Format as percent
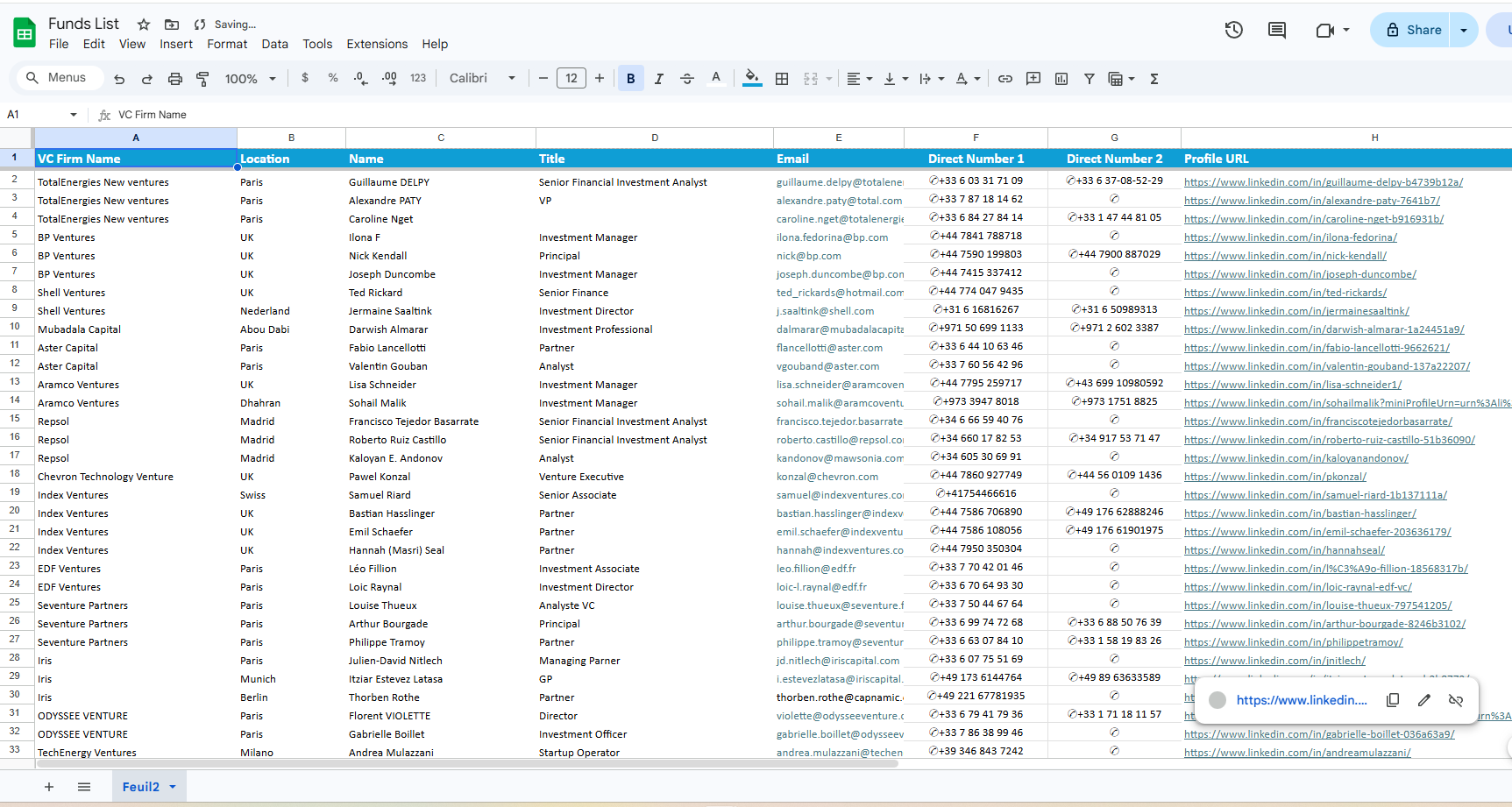This screenshot has height=807, width=1512. [x=333, y=78]
